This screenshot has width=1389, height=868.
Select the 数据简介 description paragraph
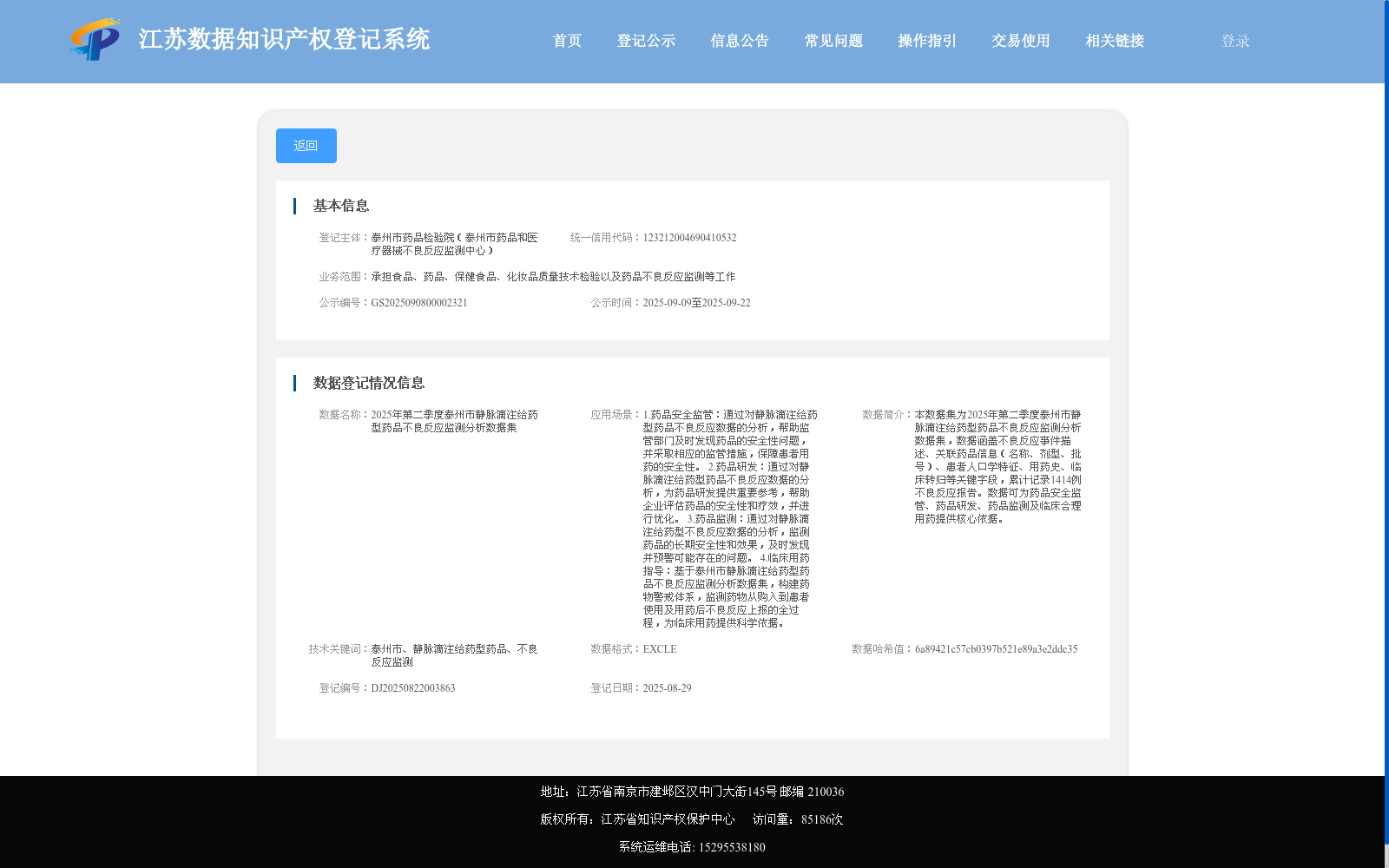(997, 467)
